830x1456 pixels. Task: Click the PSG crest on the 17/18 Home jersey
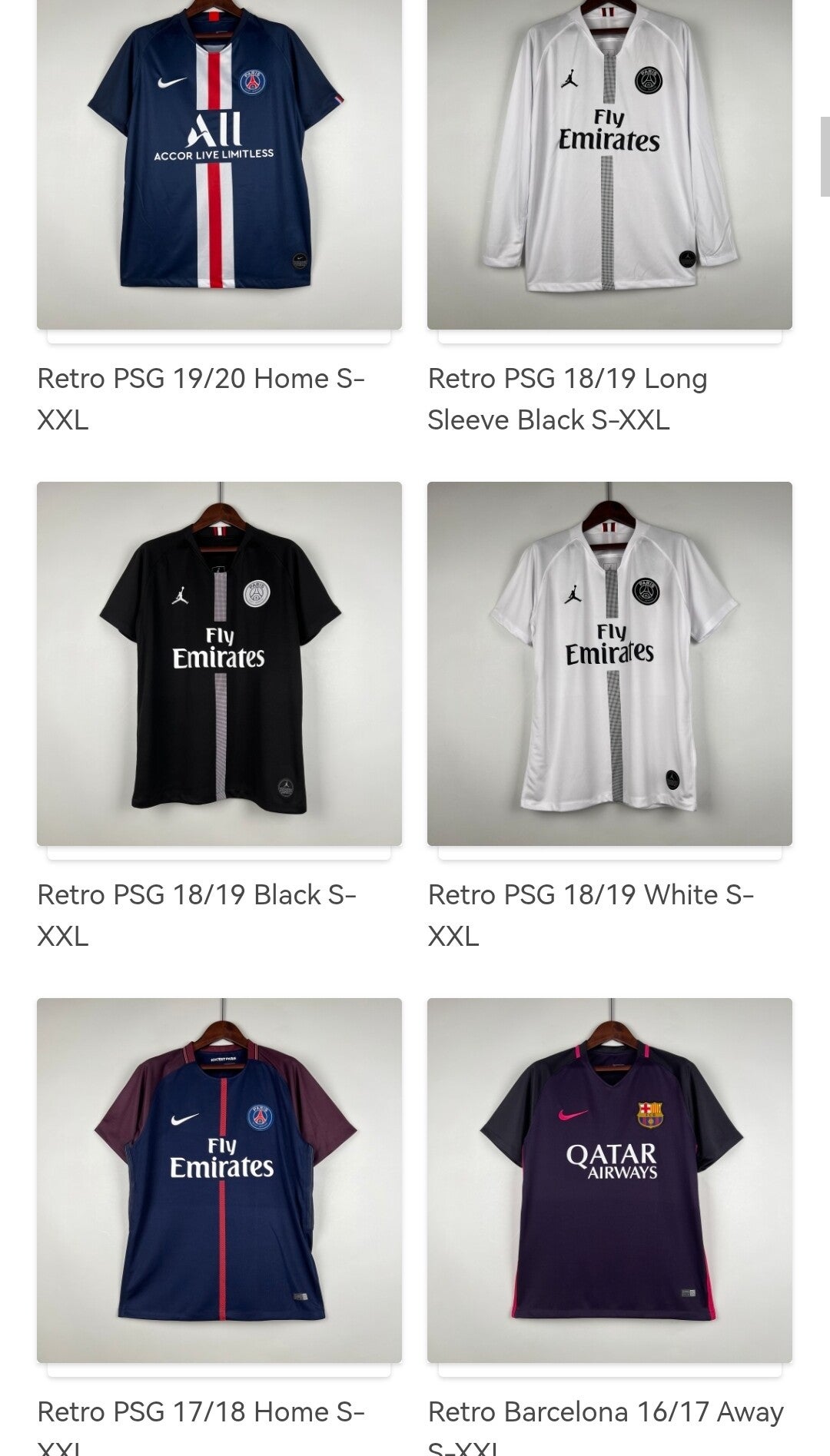tap(260, 1117)
